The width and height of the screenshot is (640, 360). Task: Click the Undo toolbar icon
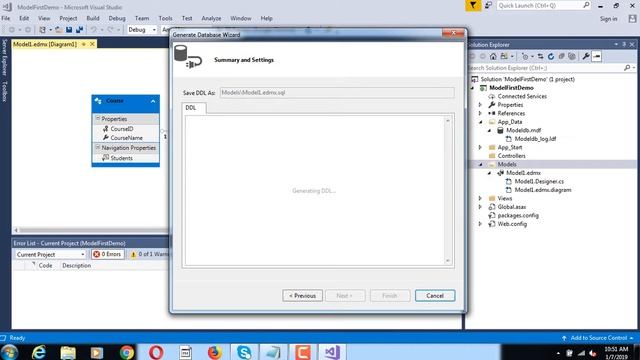pos(93,30)
